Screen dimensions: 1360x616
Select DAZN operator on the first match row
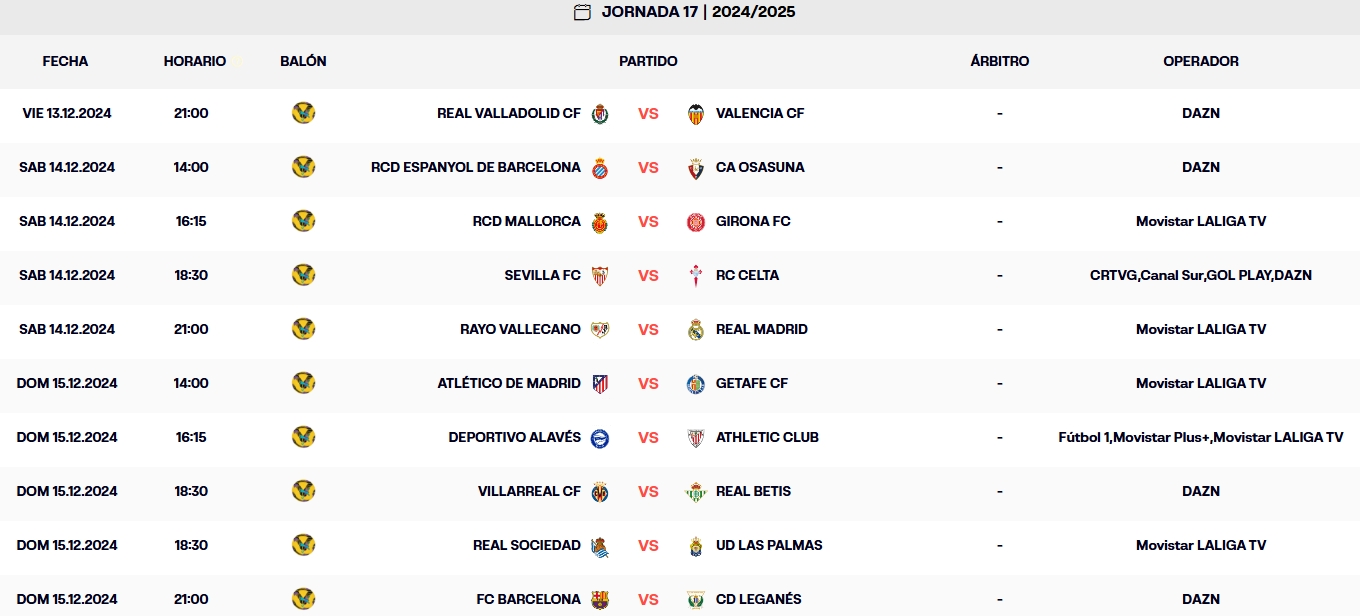[x=1201, y=113]
